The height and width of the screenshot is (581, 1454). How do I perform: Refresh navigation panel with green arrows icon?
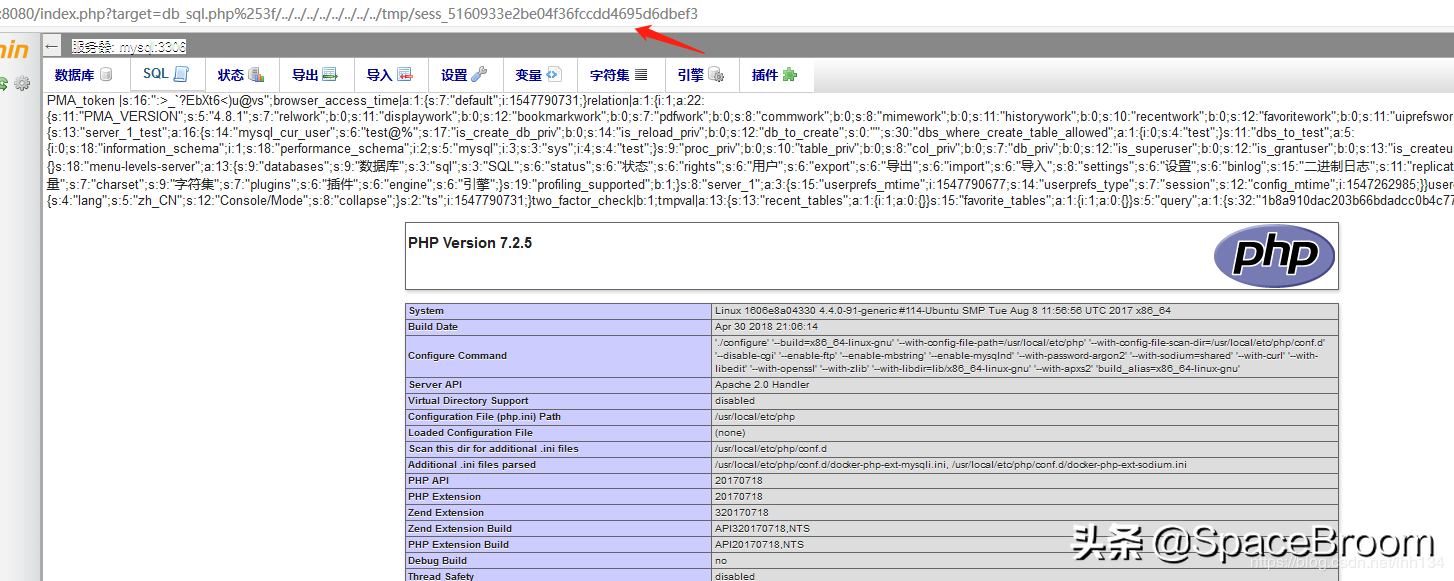[5, 84]
